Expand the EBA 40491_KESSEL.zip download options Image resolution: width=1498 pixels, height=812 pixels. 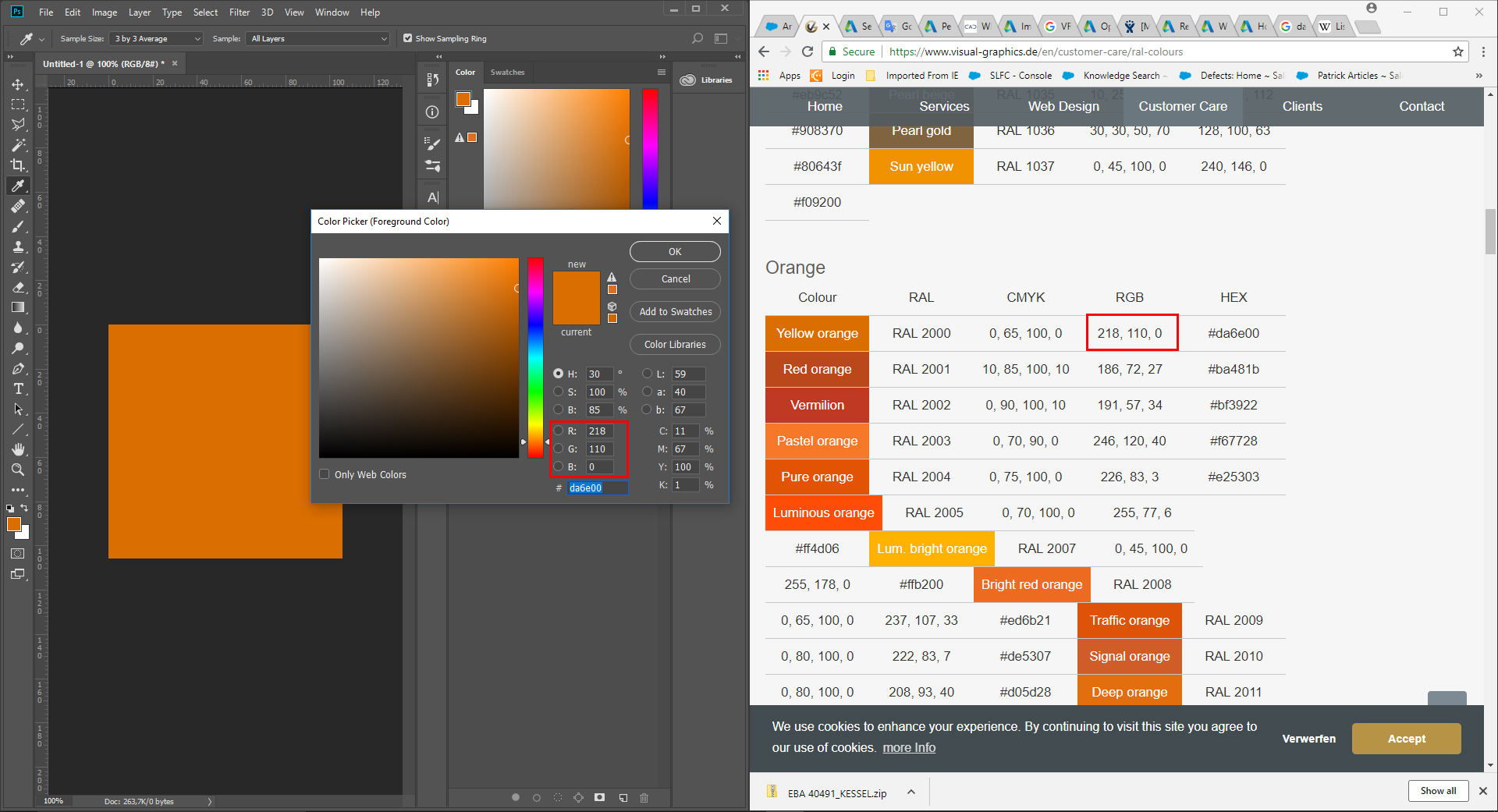click(x=911, y=792)
